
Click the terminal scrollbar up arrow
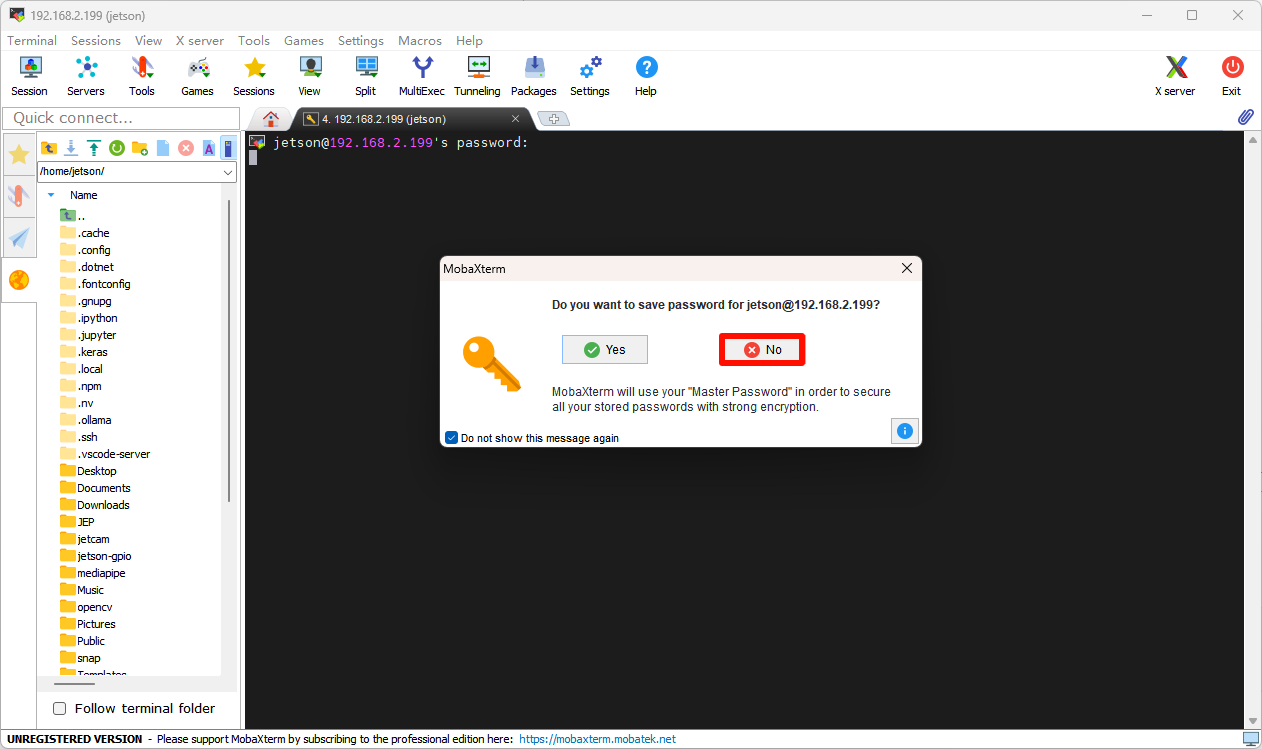(x=1252, y=140)
